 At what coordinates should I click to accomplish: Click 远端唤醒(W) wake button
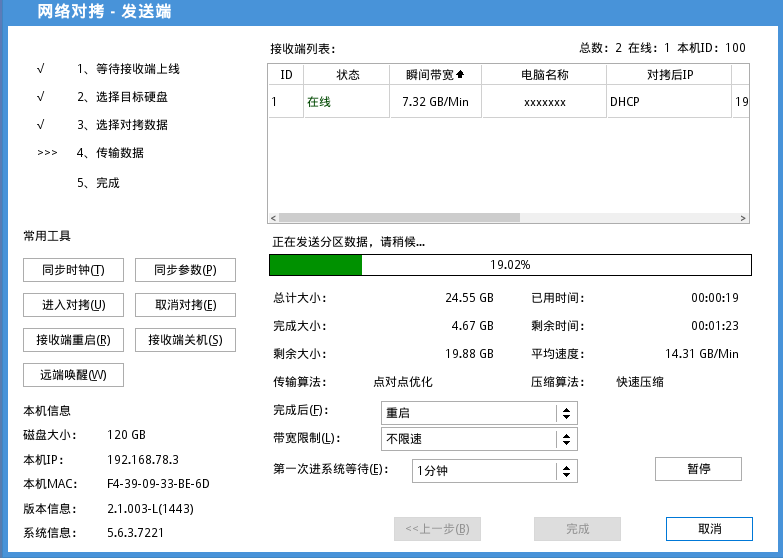(73, 375)
